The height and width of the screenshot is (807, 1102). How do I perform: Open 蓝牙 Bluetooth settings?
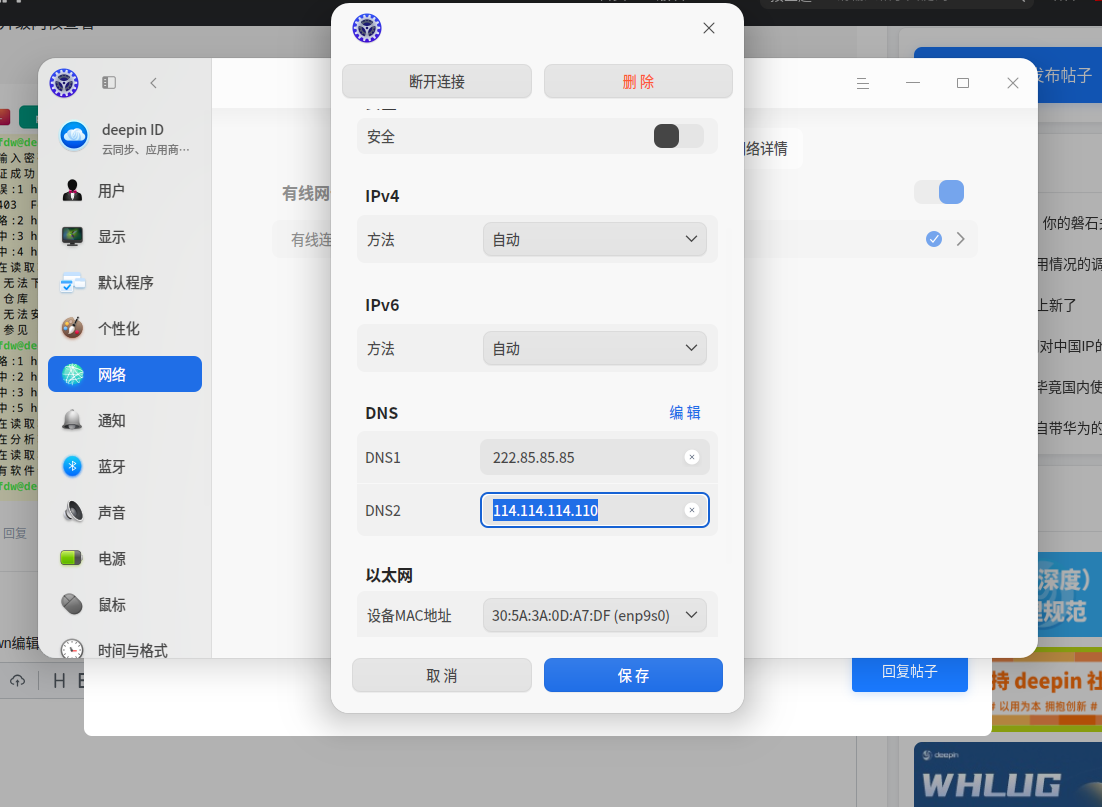125,466
